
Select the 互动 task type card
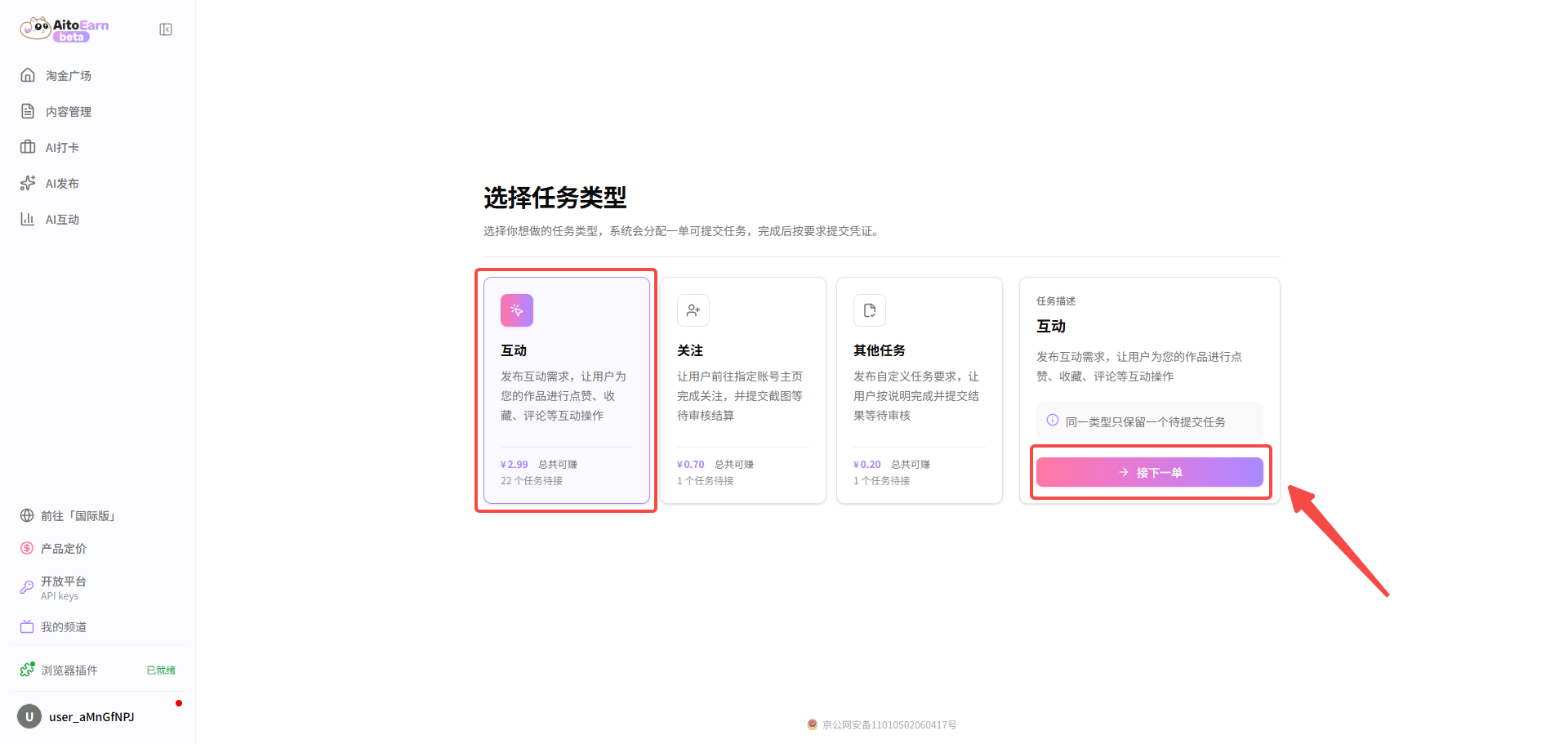point(567,390)
